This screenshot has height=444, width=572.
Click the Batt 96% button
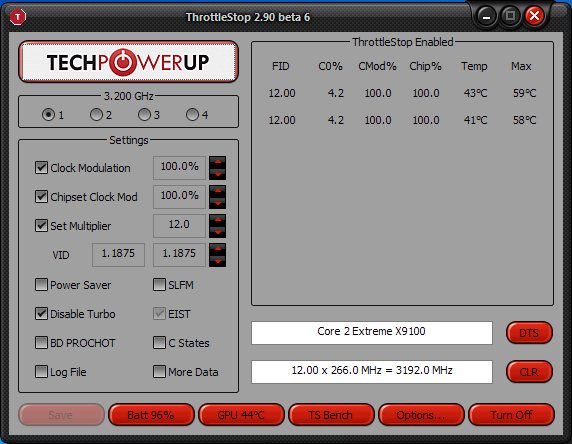[x=151, y=414]
